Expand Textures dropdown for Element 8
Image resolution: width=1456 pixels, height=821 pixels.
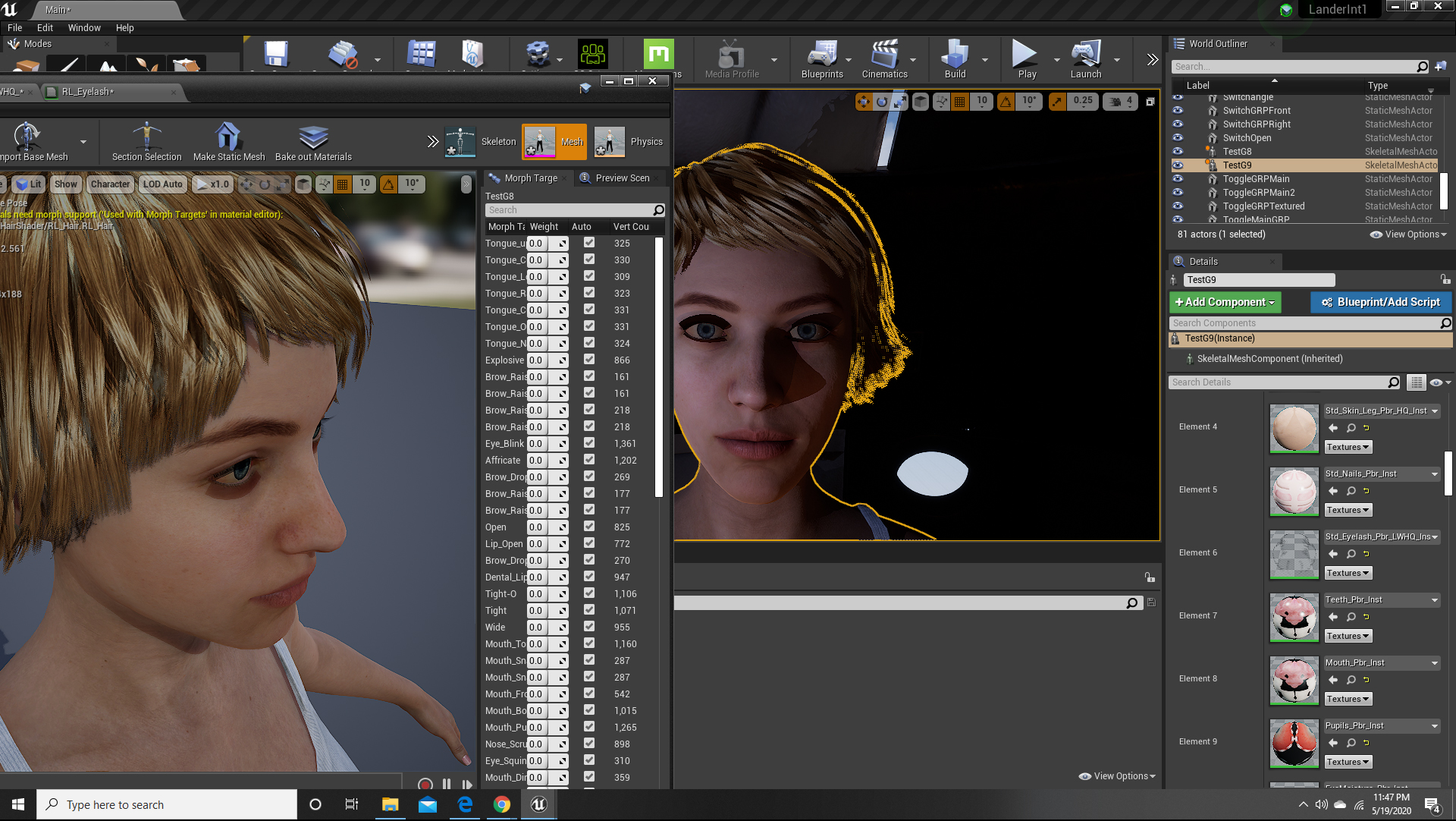pyautogui.click(x=1348, y=699)
